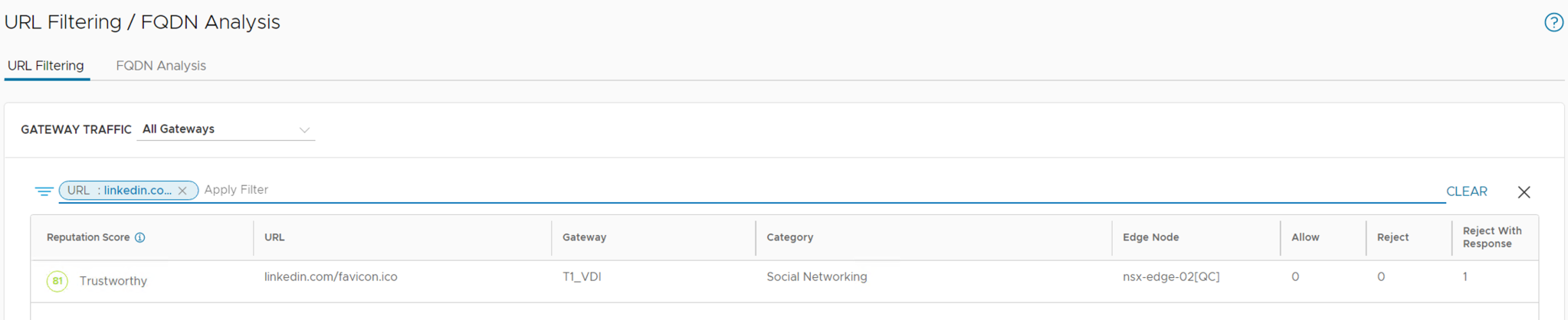Screen dimensions: 1568x320
Task: Click the Apply Filter input field
Action: pyautogui.click(x=766, y=190)
